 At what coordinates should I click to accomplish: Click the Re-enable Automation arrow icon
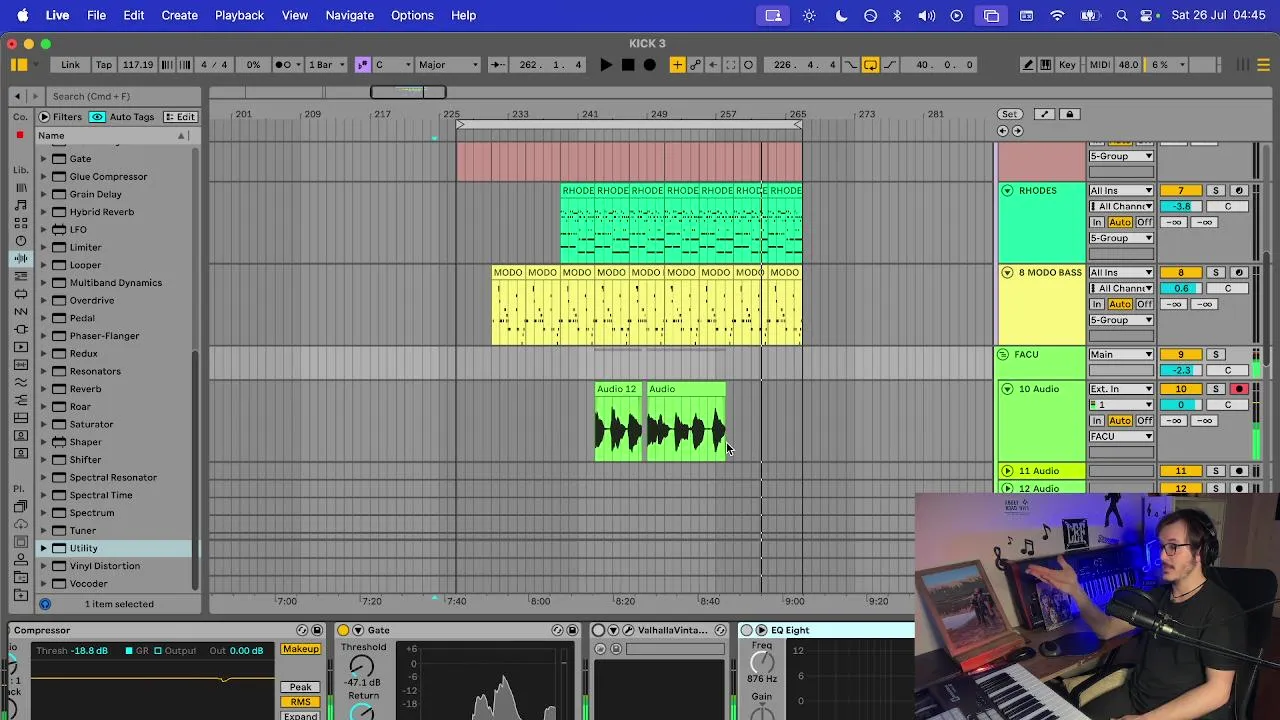pos(713,65)
